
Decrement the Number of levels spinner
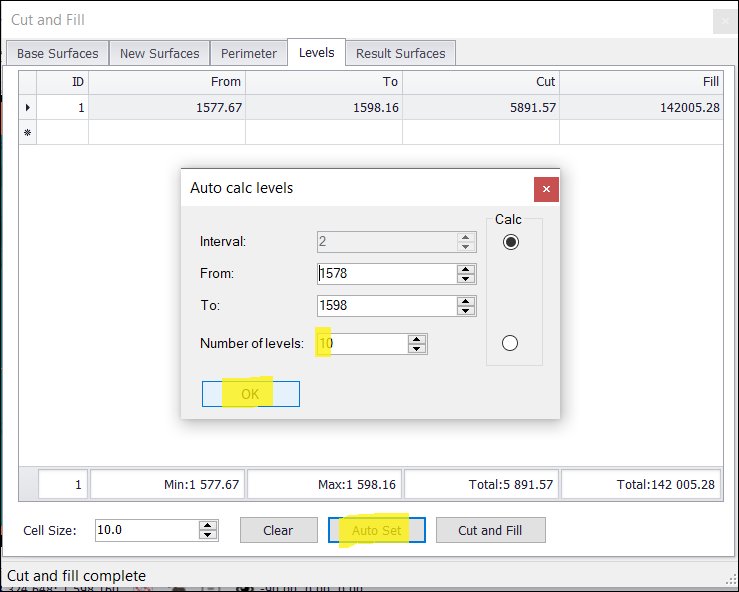click(417, 349)
